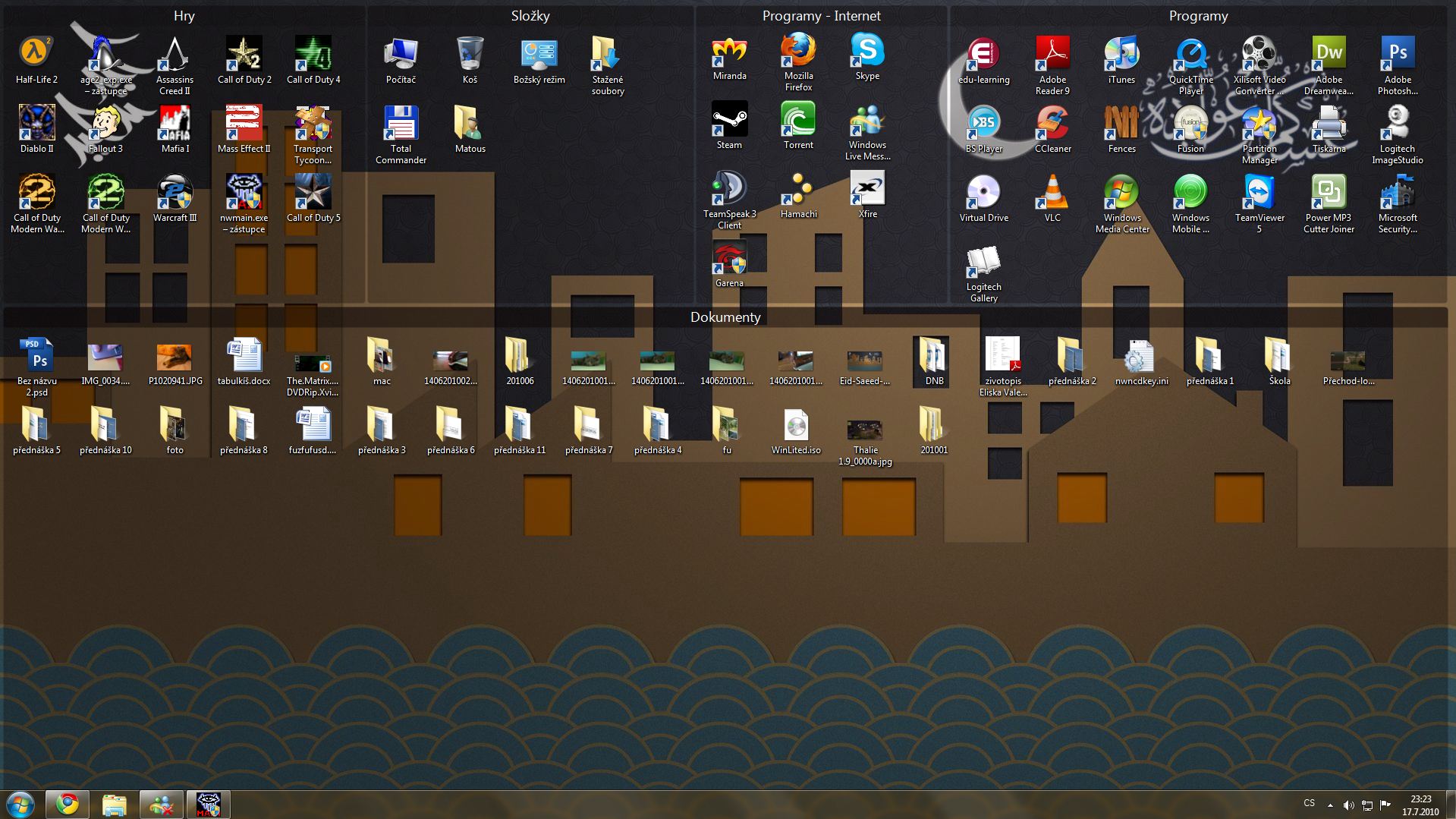Open Google Chrome from the taskbar

tap(68, 804)
